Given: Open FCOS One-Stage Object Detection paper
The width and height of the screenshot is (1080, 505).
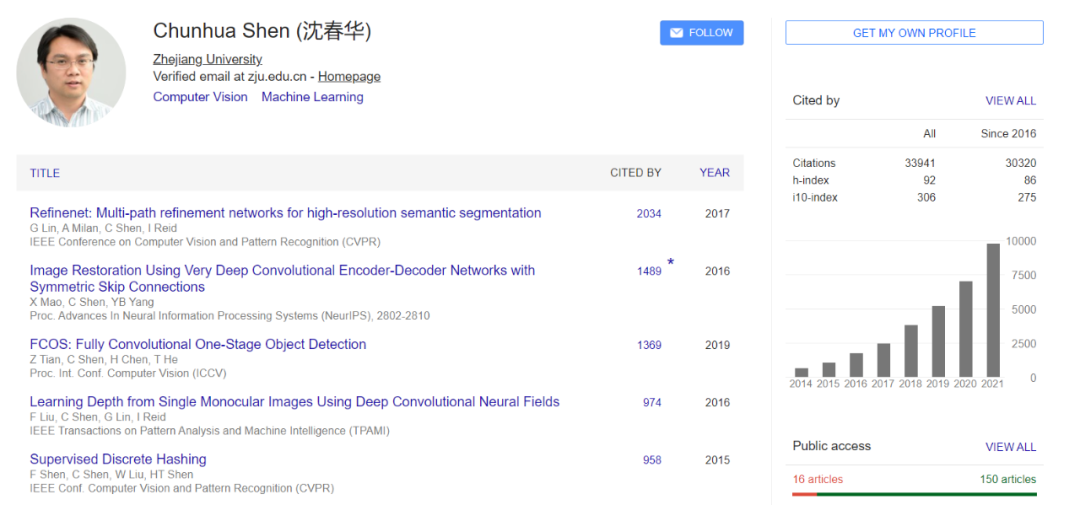Looking at the screenshot, I should click(x=198, y=344).
